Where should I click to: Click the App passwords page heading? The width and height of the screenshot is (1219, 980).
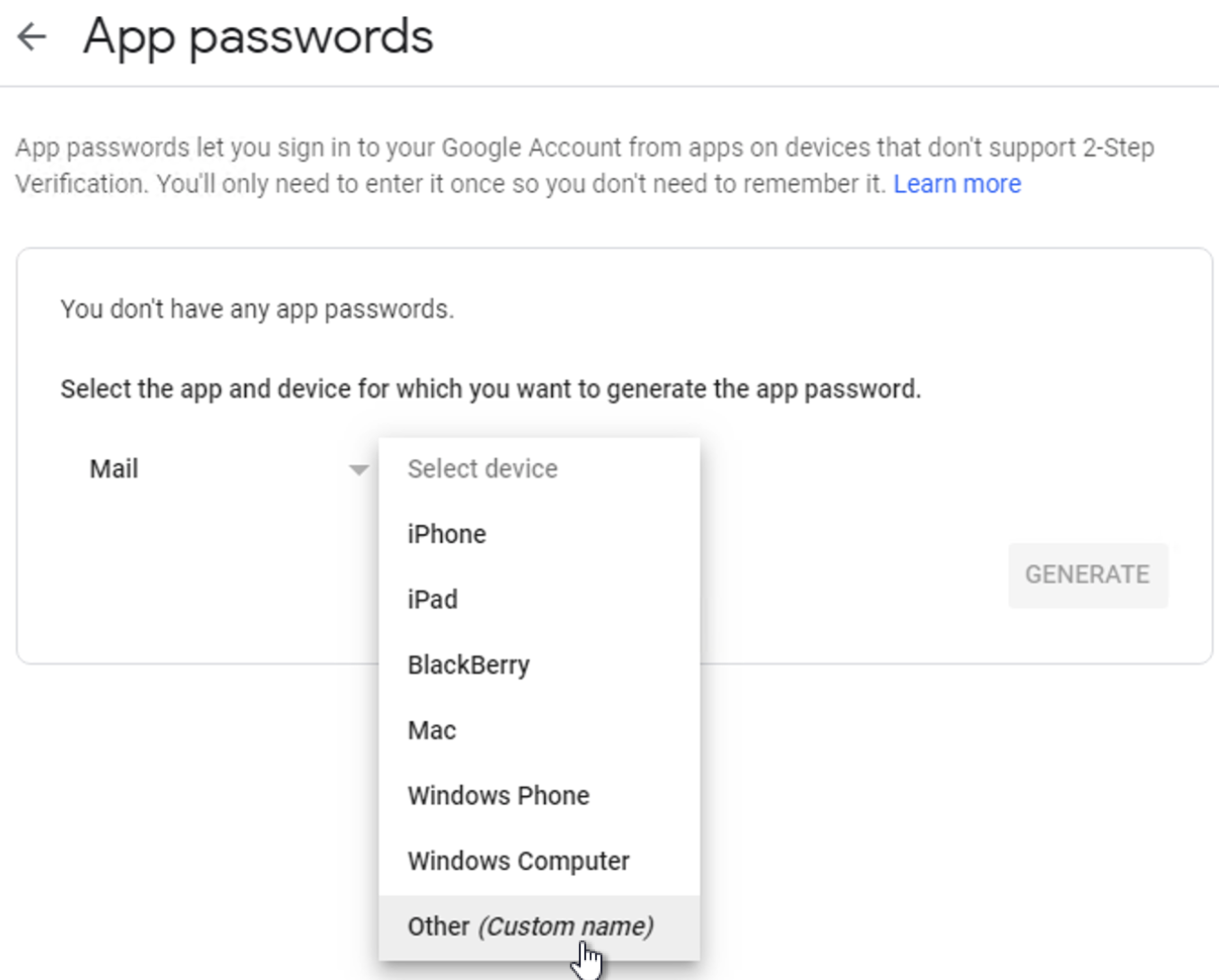tap(258, 37)
